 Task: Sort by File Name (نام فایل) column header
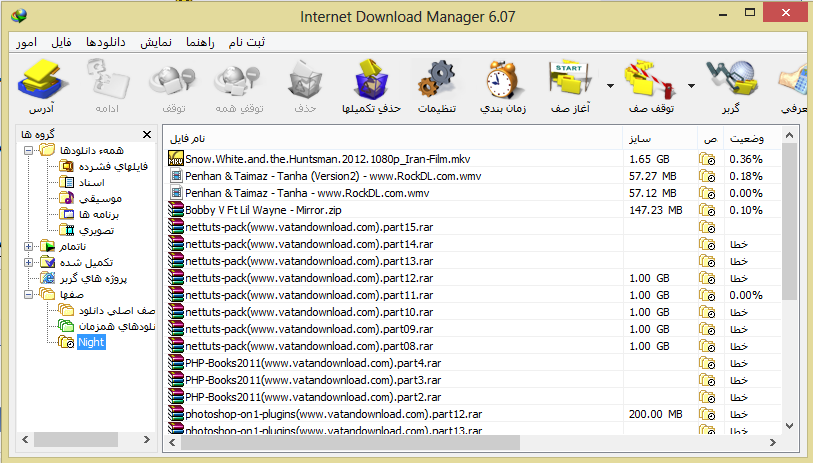tap(394, 138)
